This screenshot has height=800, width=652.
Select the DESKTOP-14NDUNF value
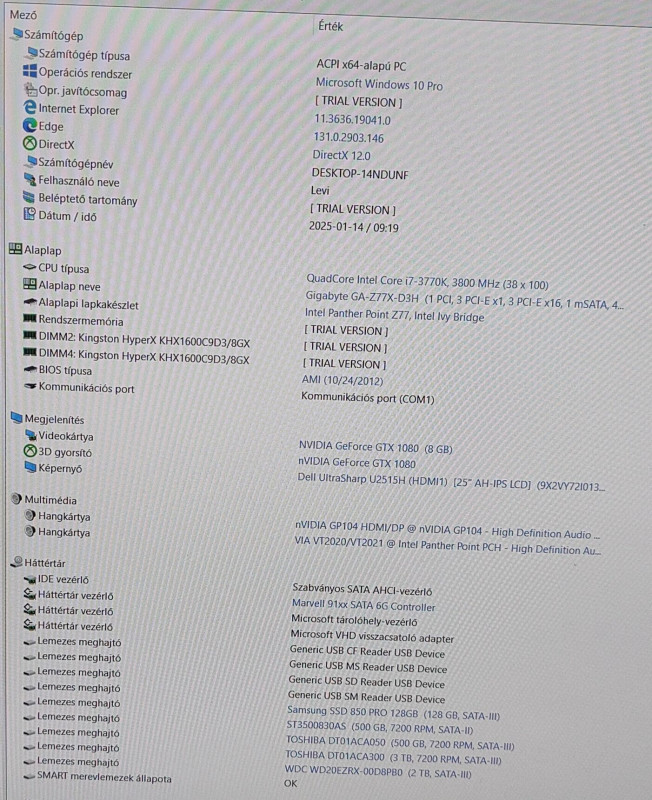click(360, 174)
